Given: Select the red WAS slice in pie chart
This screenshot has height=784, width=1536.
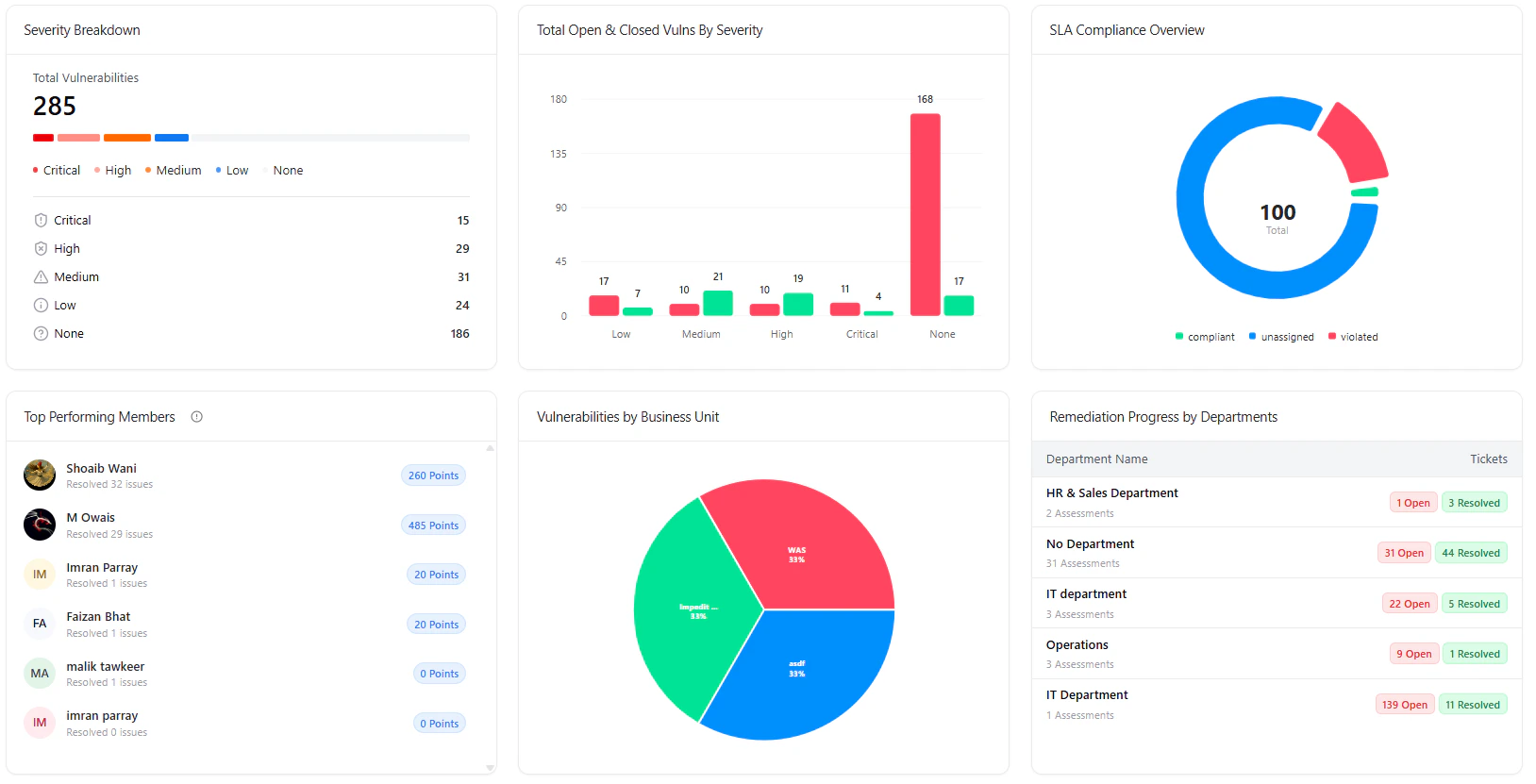Looking at the screenshot, I should coord(797,542).
